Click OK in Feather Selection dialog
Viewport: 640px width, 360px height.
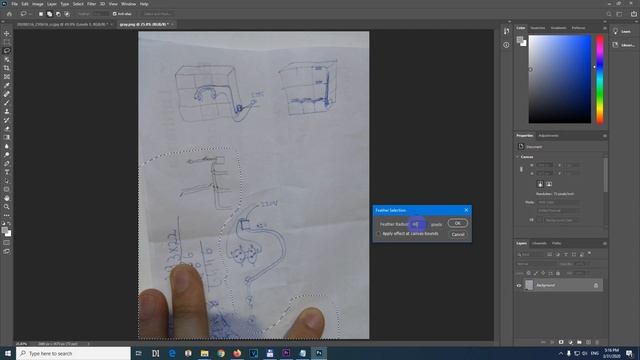458,223
